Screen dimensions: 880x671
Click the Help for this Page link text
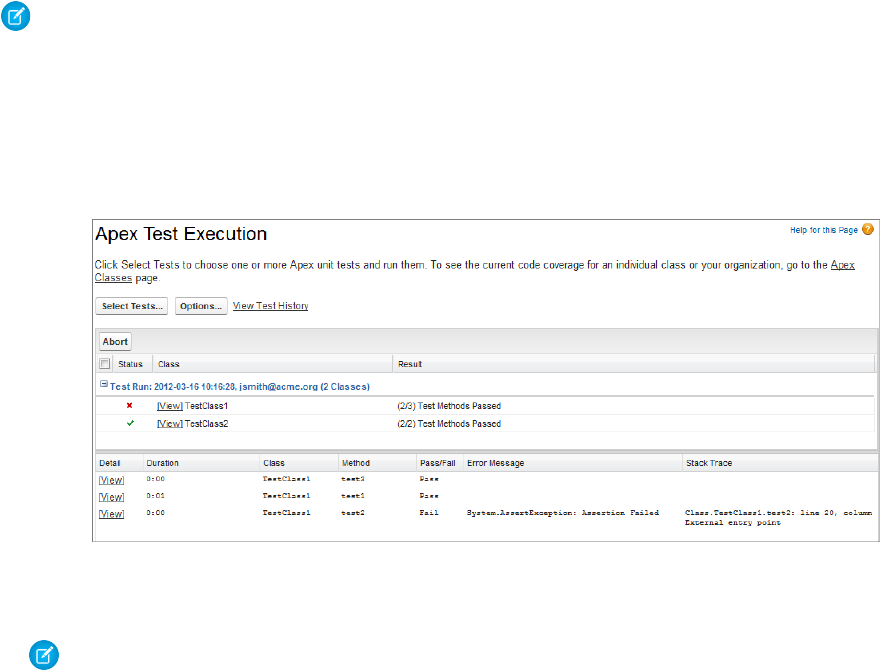[x=823, y=230]
